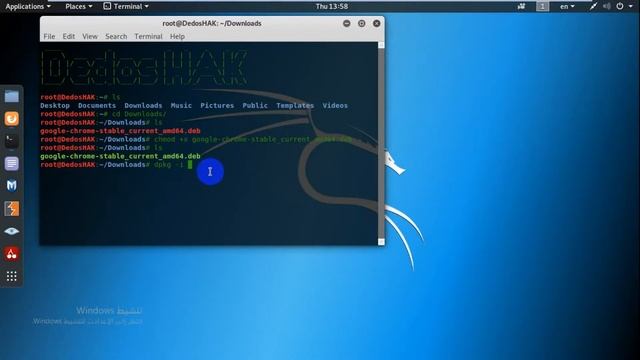
Task: Click the 'Pictures' directory name in terminal
Action: coord(217,105)
